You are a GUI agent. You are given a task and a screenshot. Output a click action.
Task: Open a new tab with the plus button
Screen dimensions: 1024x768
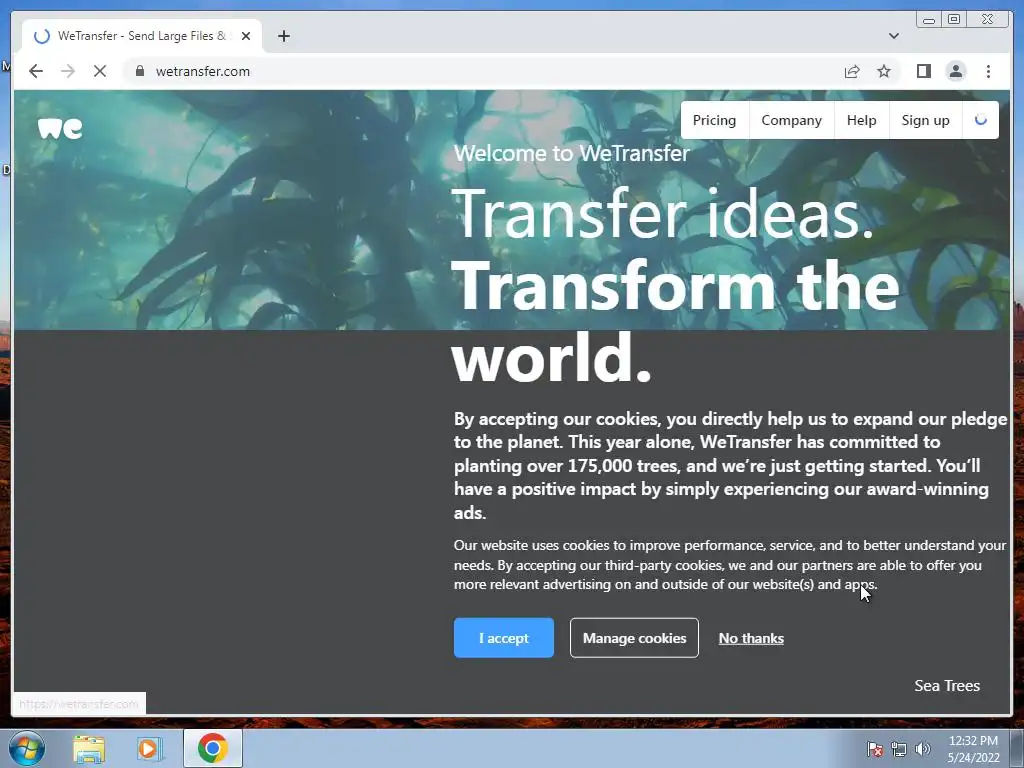coord(283,36)
